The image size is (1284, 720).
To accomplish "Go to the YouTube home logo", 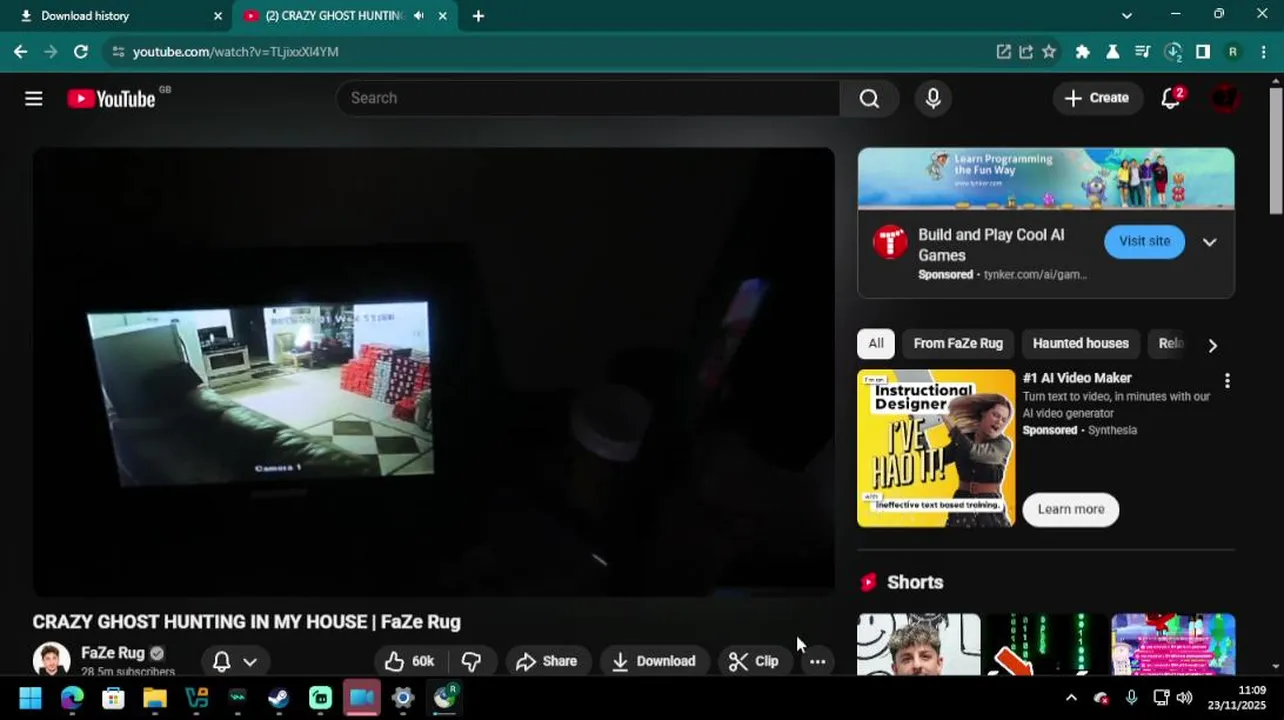I will pos(111,98).
